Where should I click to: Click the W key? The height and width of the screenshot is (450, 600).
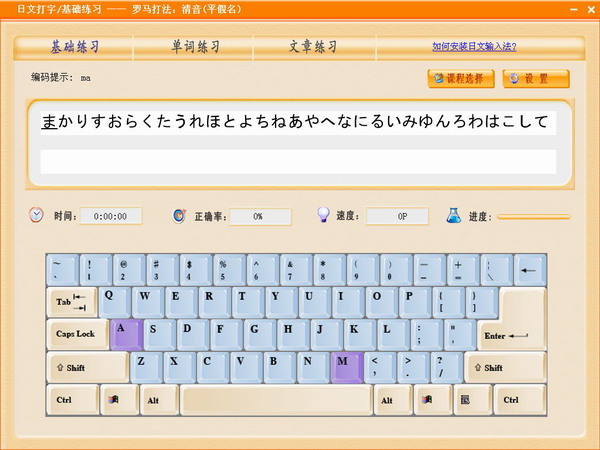pos(148,302)
